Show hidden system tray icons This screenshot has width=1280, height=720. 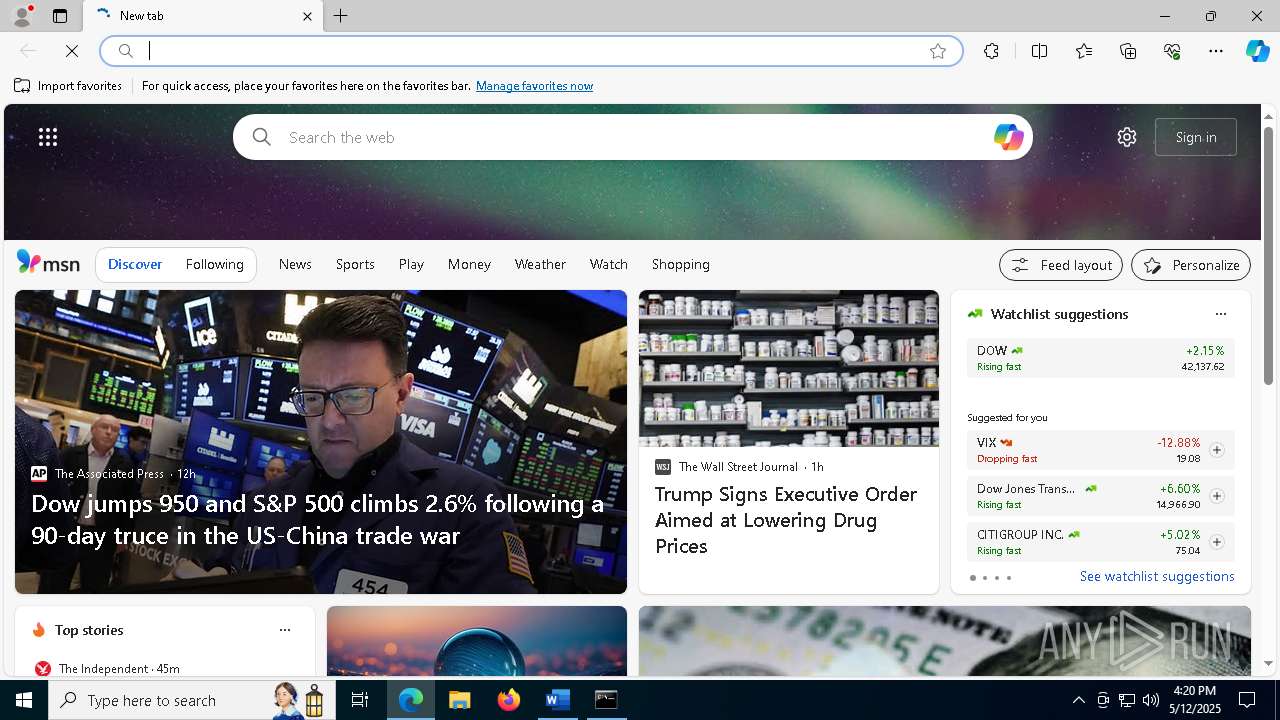coord(1078,700)
